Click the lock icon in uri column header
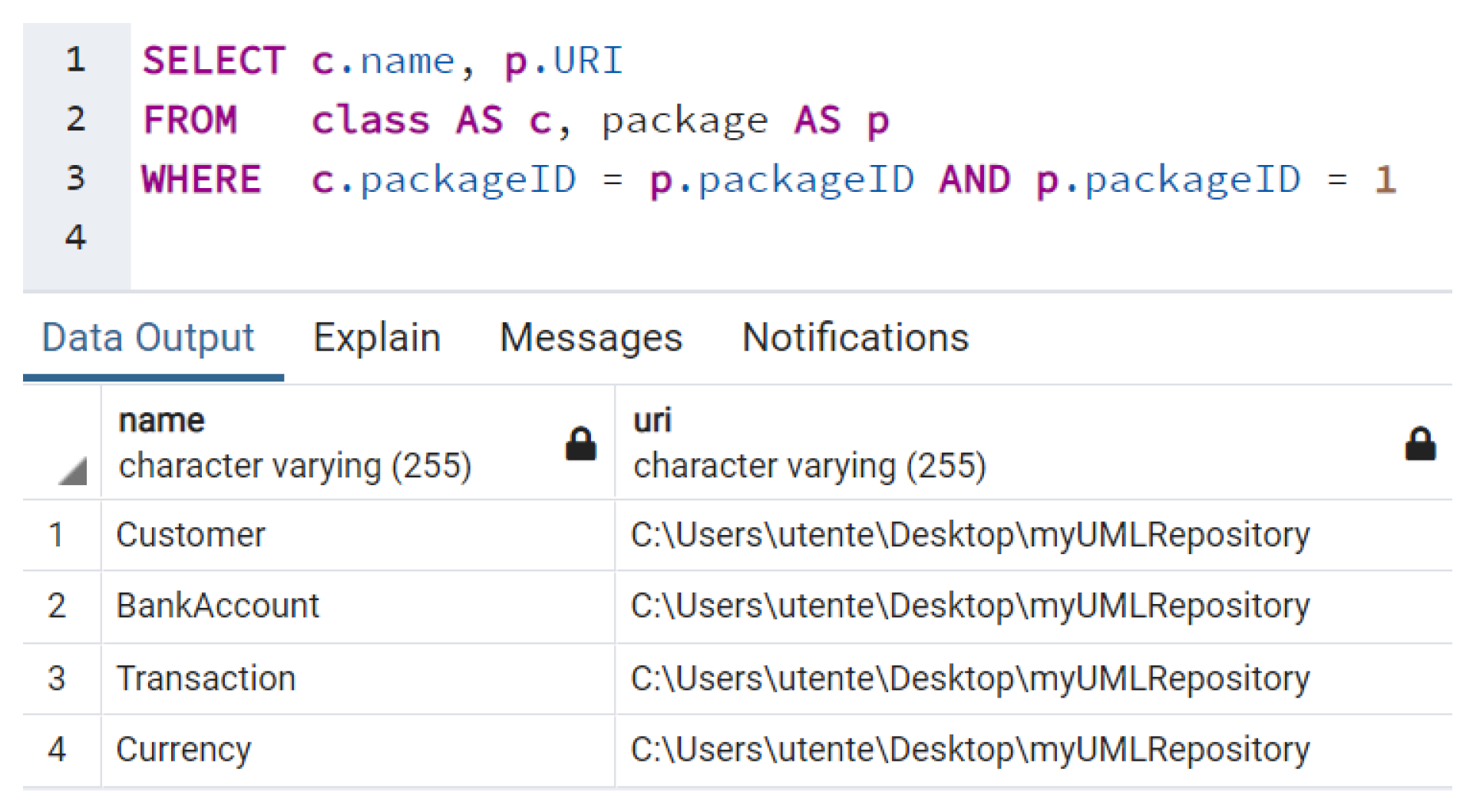Screen dimensions: 1483x812 click(1419, 444)
